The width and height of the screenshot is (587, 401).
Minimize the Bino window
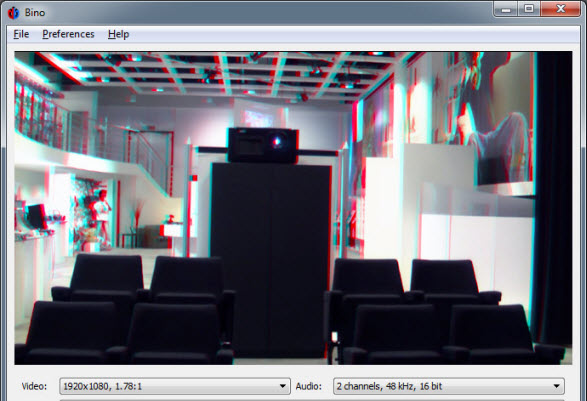coord(506,9)
